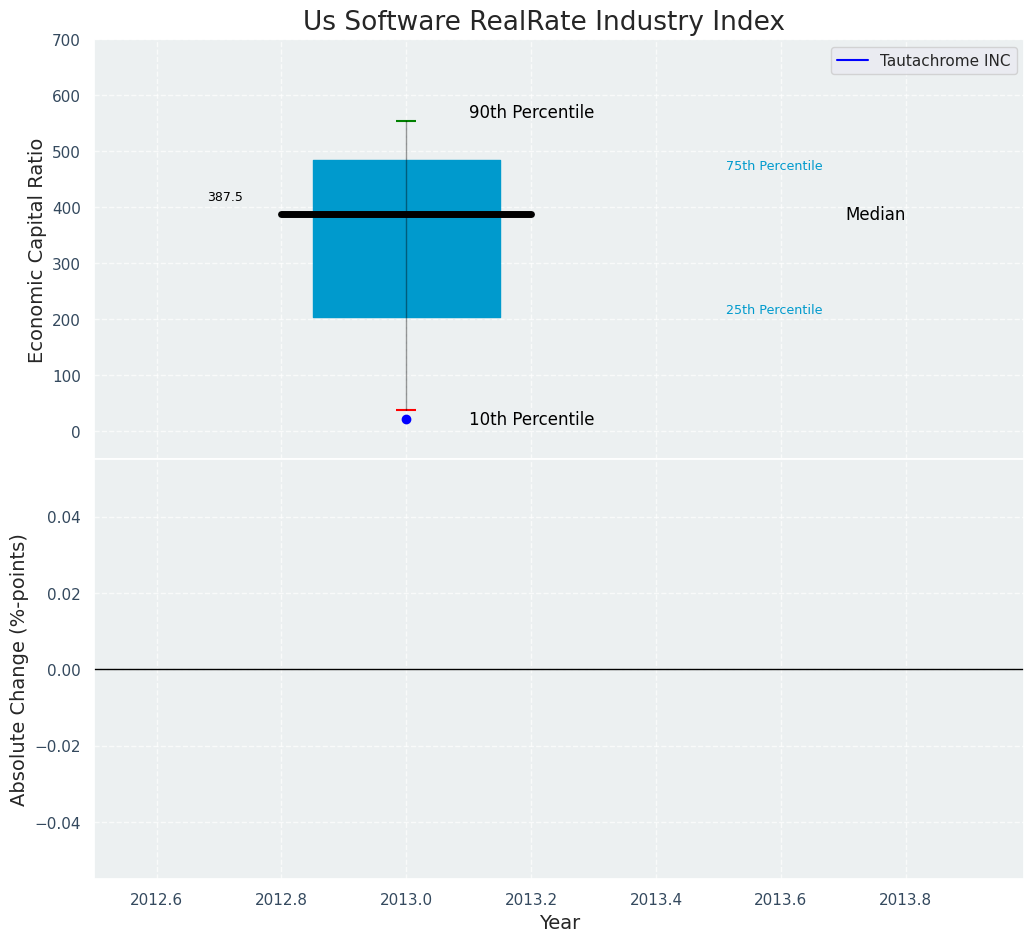
Task: Select the 90th Percentile annotation text
Action: (x=531, y=113)
